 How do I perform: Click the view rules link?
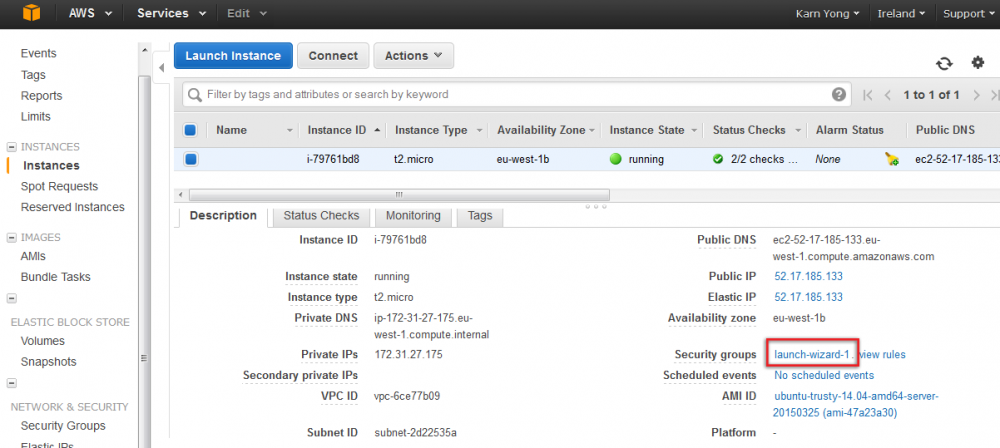[x=882, y=354]
